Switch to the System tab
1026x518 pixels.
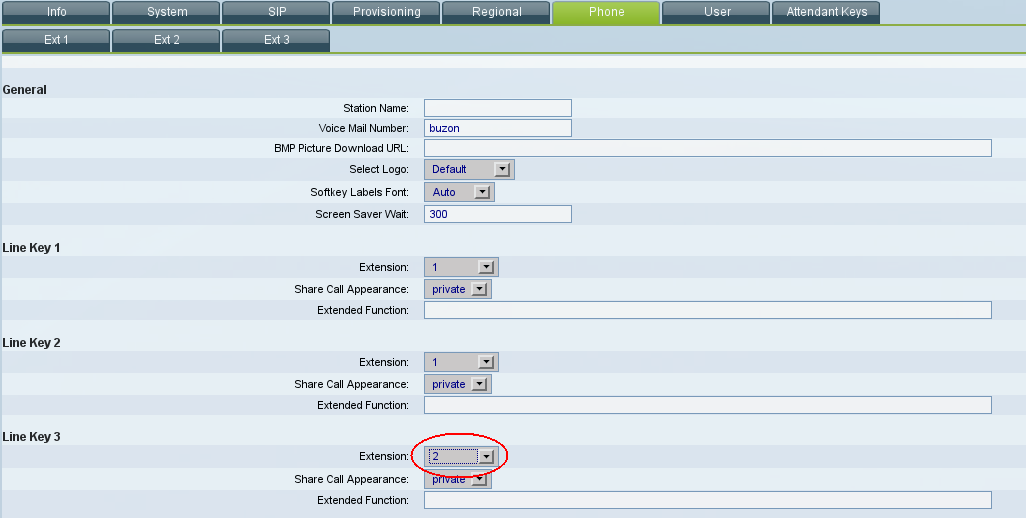coord(166,13)
